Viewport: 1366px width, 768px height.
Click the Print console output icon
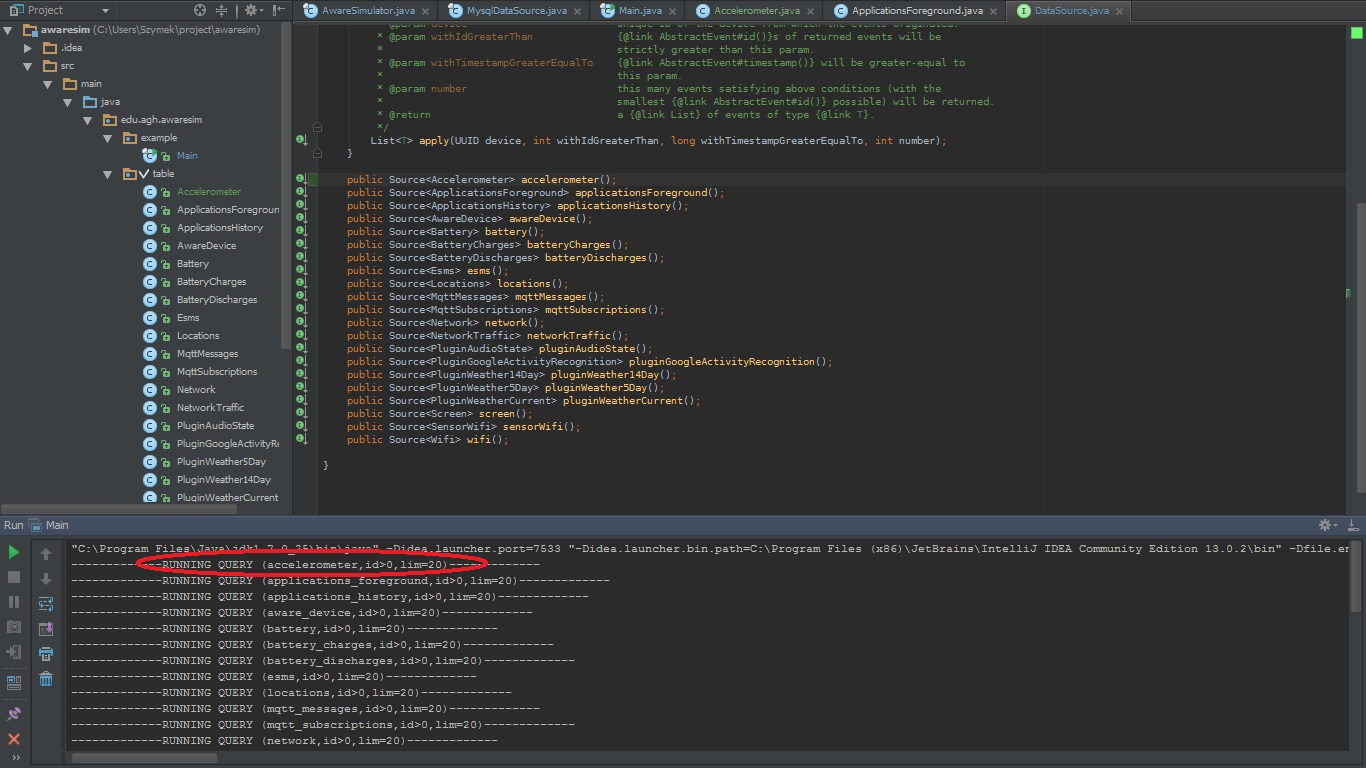(x=46, y=654)
